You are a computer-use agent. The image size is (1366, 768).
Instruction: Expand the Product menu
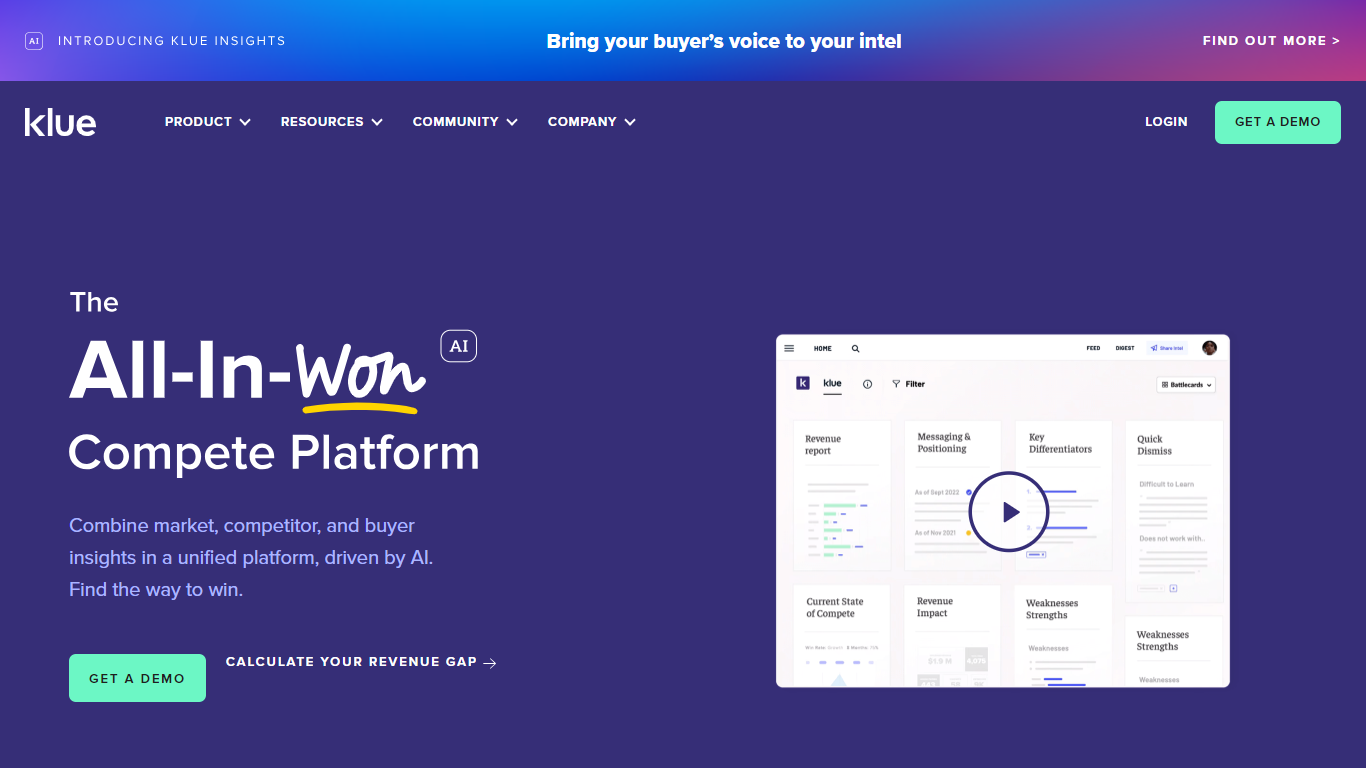[208, 122]
